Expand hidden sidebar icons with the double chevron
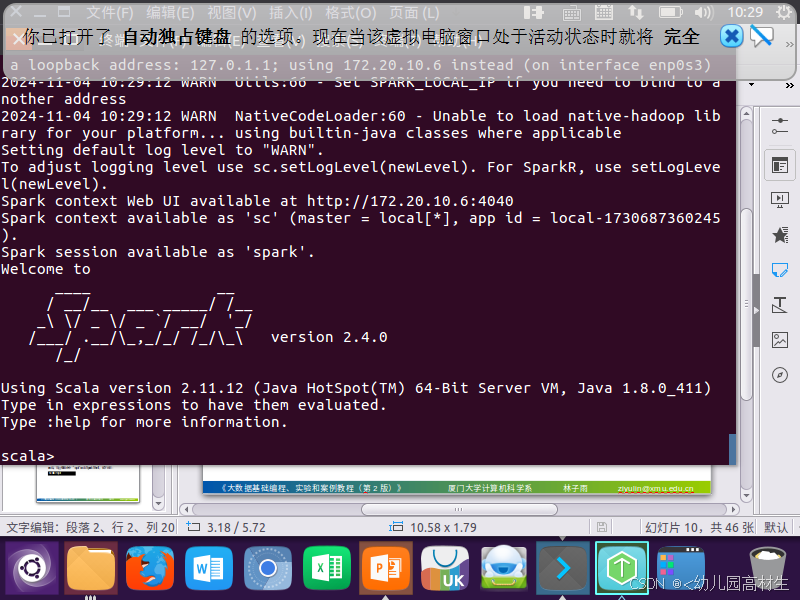This screenshot has height=600, width=800. pos(790,85)
